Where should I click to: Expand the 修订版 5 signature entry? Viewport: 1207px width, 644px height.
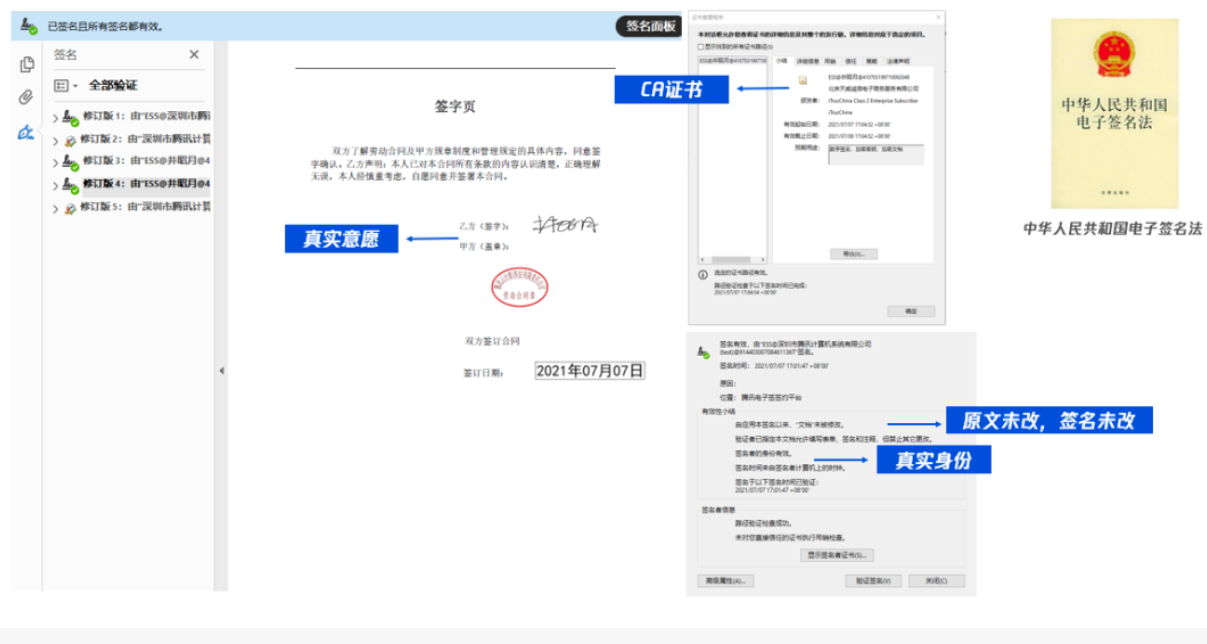click(x=55, y=208)
